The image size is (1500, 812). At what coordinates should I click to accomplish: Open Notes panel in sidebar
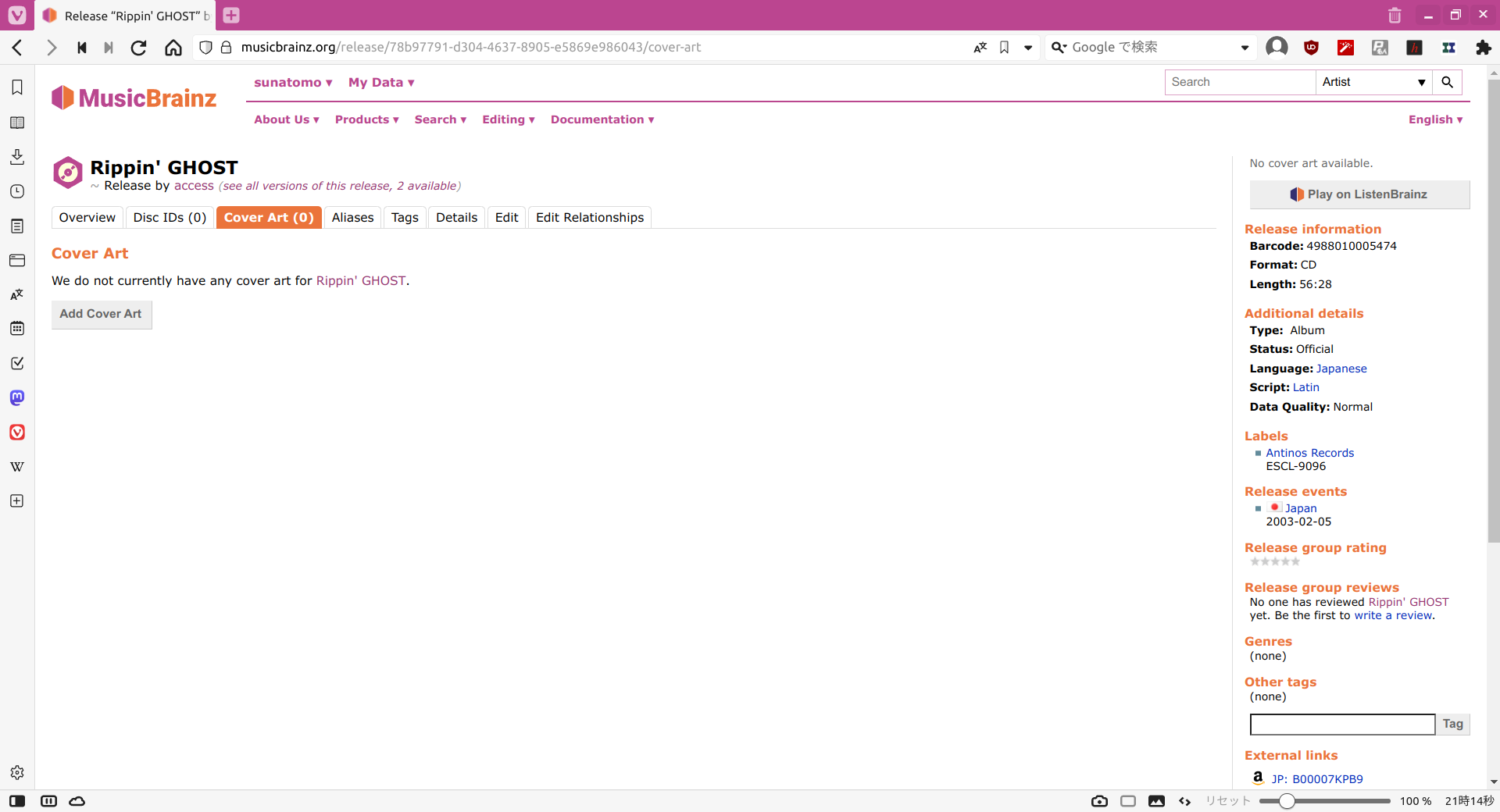pyautogui.click(x=17, y=226)
